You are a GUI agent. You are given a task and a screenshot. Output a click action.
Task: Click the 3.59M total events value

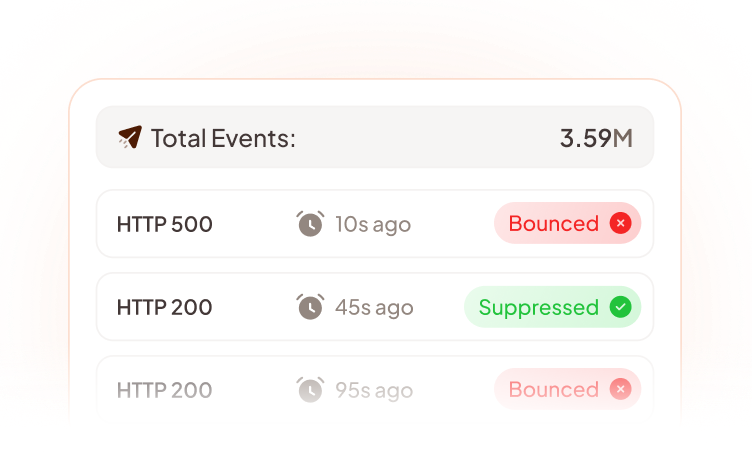click(596, 138)
